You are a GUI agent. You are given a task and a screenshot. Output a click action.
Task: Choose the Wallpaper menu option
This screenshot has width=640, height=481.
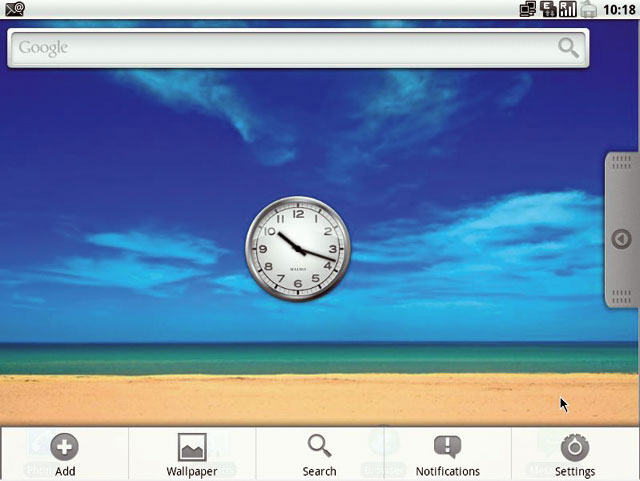point(192,454)
